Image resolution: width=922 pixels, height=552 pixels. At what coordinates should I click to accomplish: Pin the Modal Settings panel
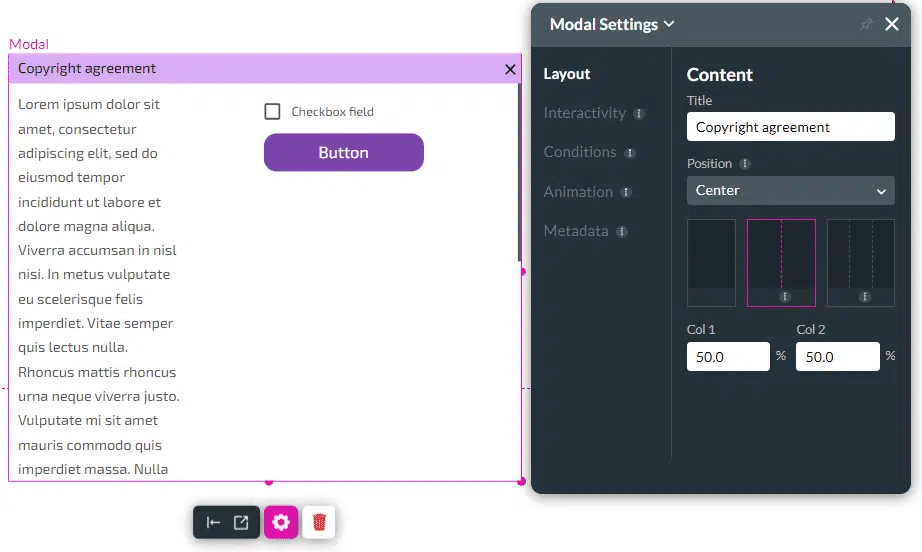coord(866,24)
